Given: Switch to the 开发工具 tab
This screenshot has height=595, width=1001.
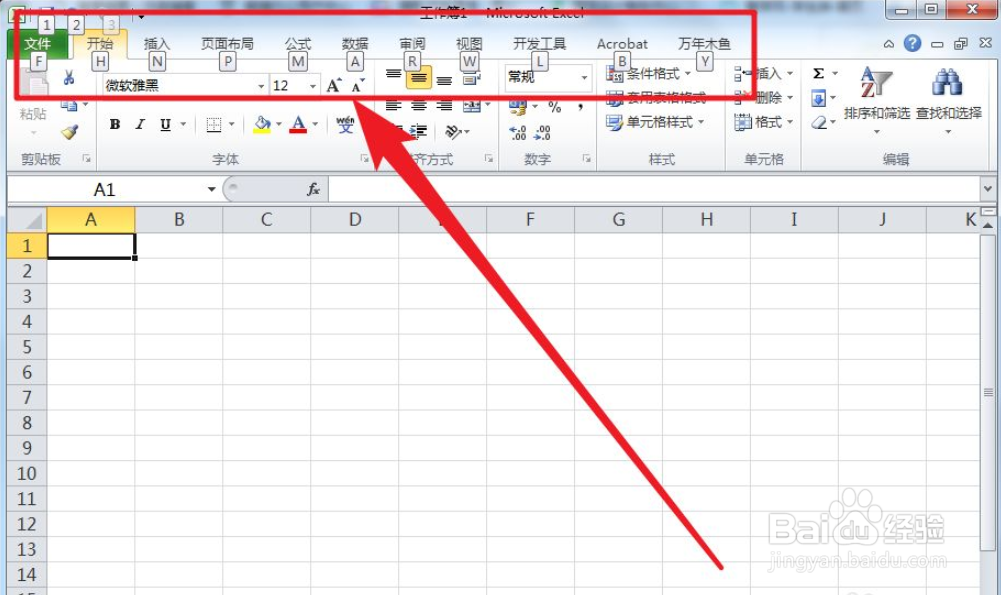Looking at the screenshot, I should (539, 43).
